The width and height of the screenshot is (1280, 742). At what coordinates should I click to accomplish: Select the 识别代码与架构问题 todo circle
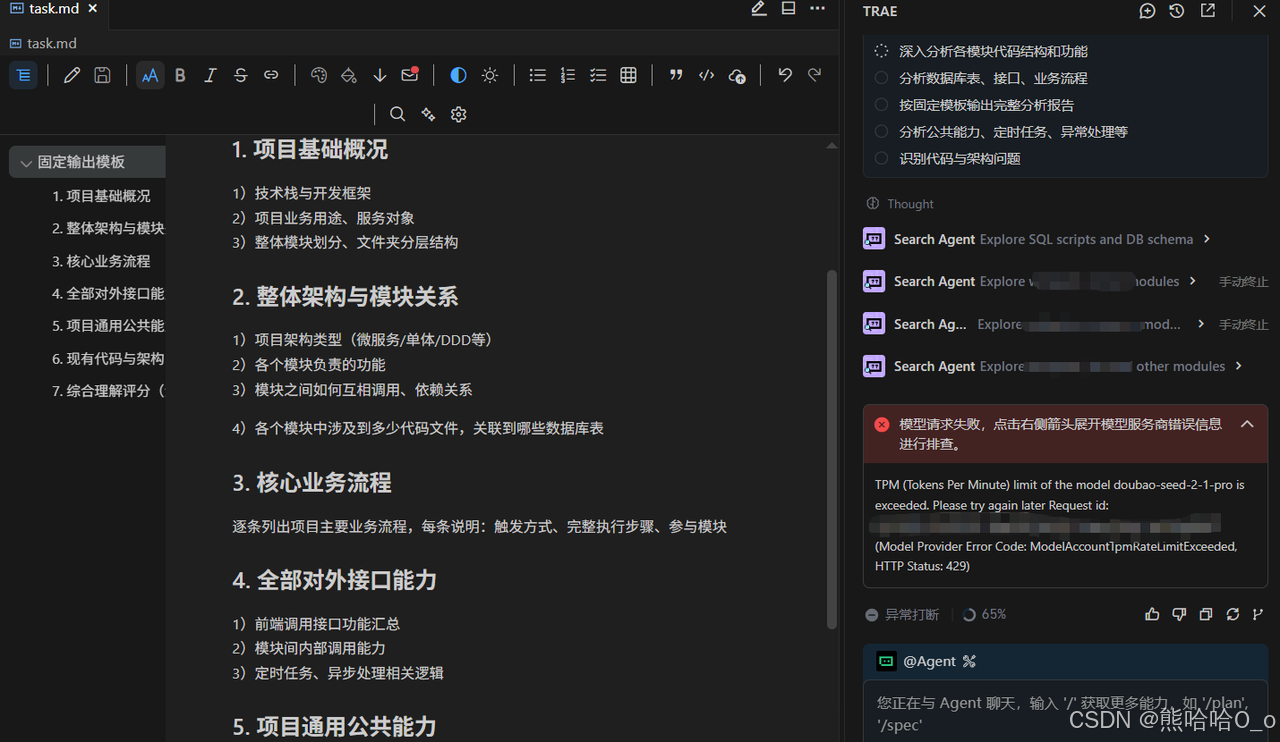click(881, 158)
